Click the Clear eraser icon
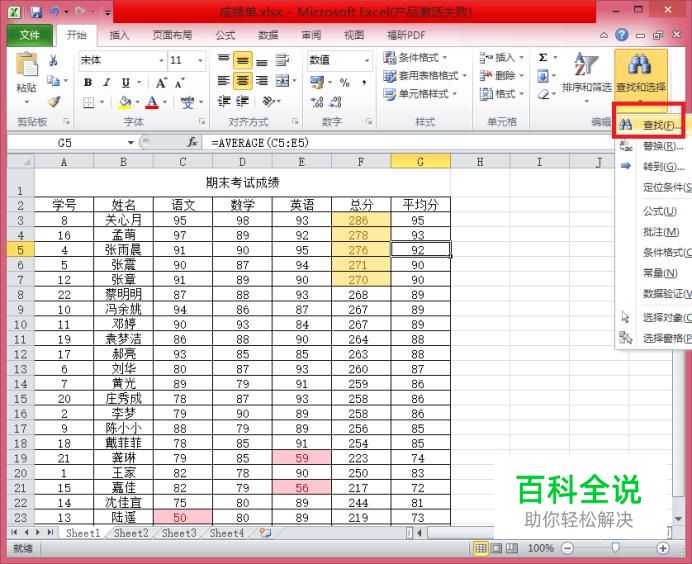 [544, 94]
